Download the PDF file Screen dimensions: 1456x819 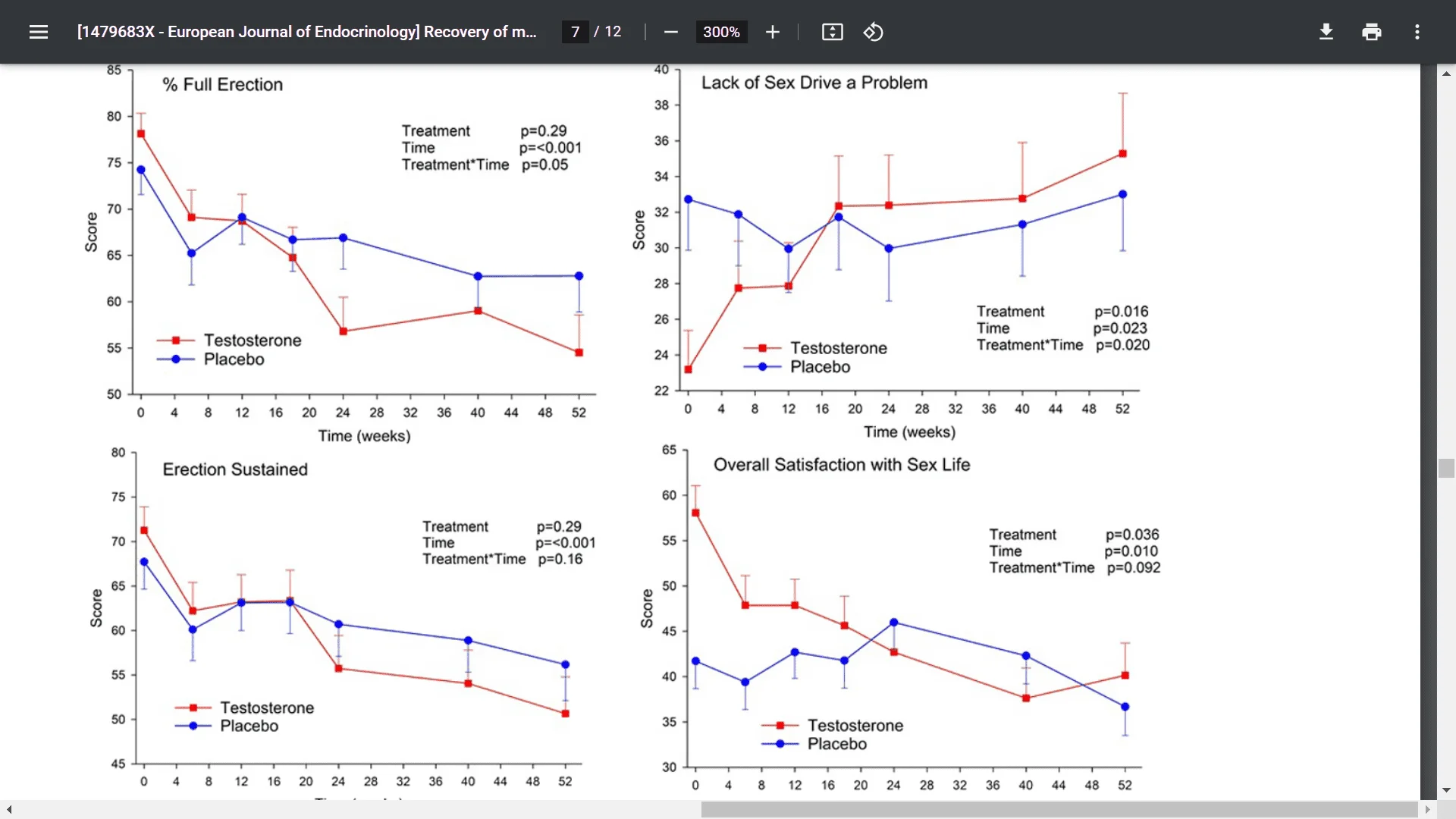tap(1326, 32)
